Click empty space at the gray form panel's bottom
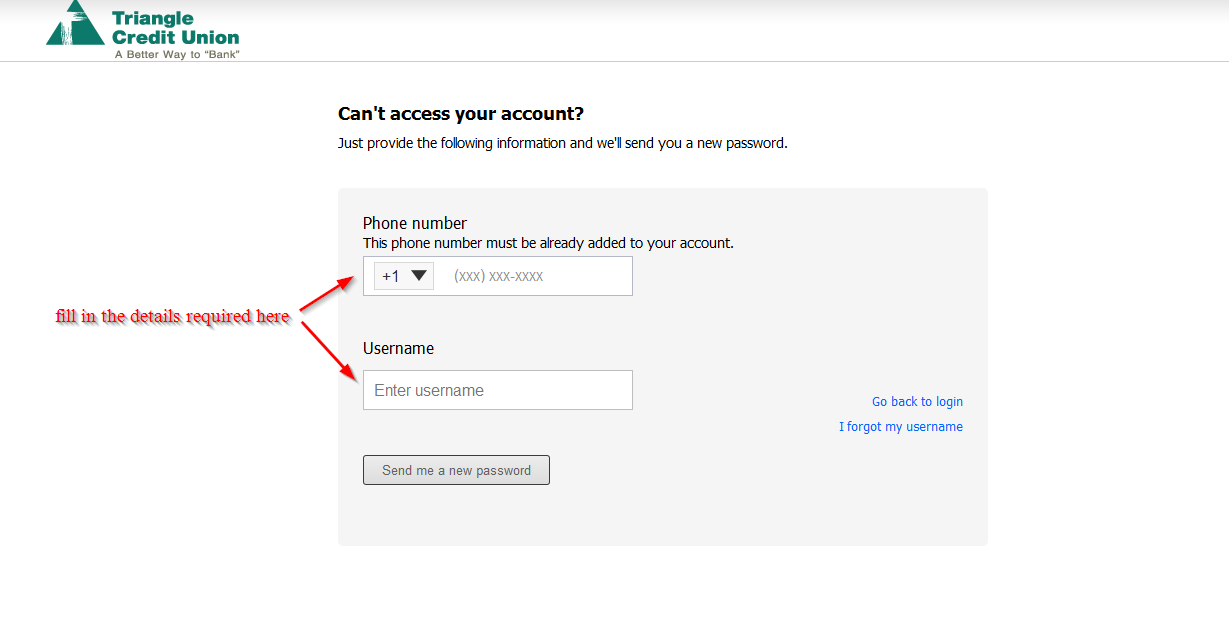This screenshot has width=1229, height=642. [662, 518]
